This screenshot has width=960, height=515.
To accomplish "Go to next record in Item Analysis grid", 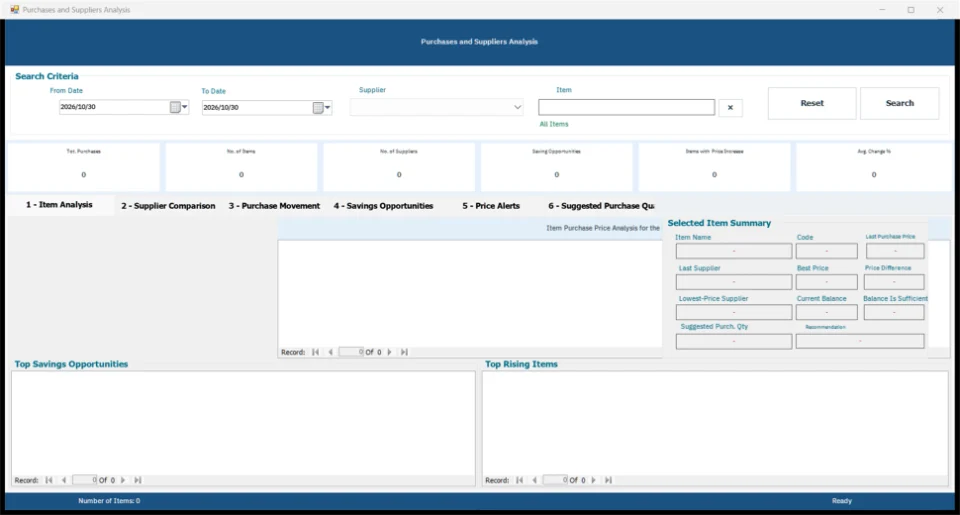I will pyautogui.click(x=389, y=352).
